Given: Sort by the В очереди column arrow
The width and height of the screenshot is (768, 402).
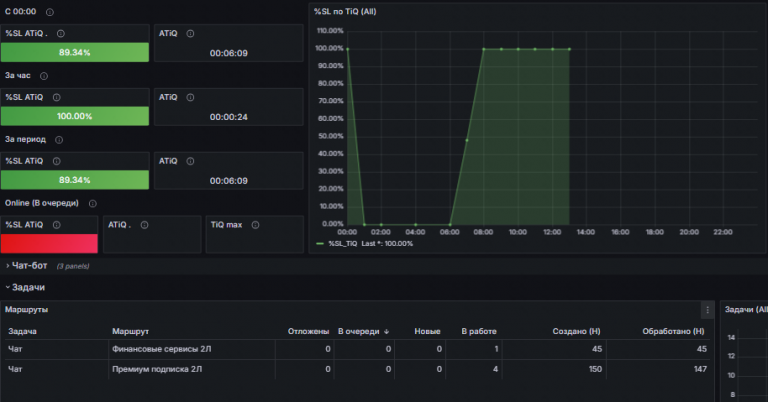Looking at the screenshot, I should click(386, 331).
